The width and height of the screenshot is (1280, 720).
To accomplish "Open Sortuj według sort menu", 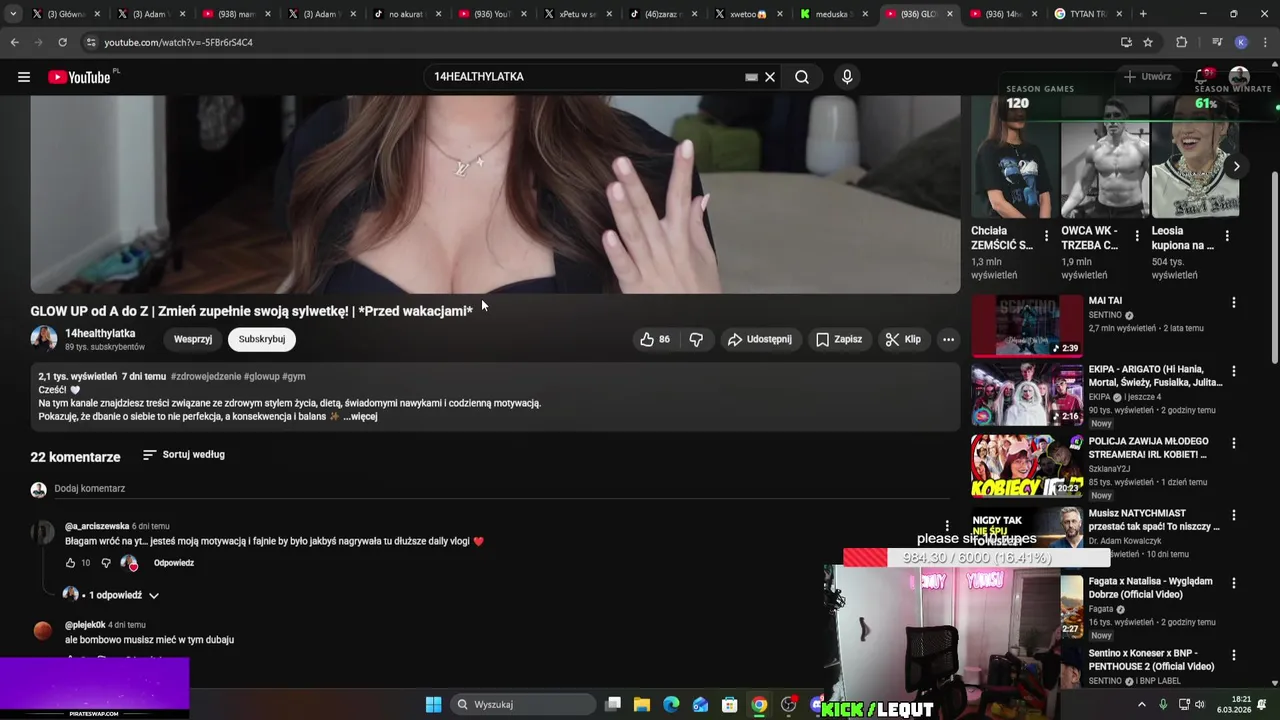I will coord(184,455).
